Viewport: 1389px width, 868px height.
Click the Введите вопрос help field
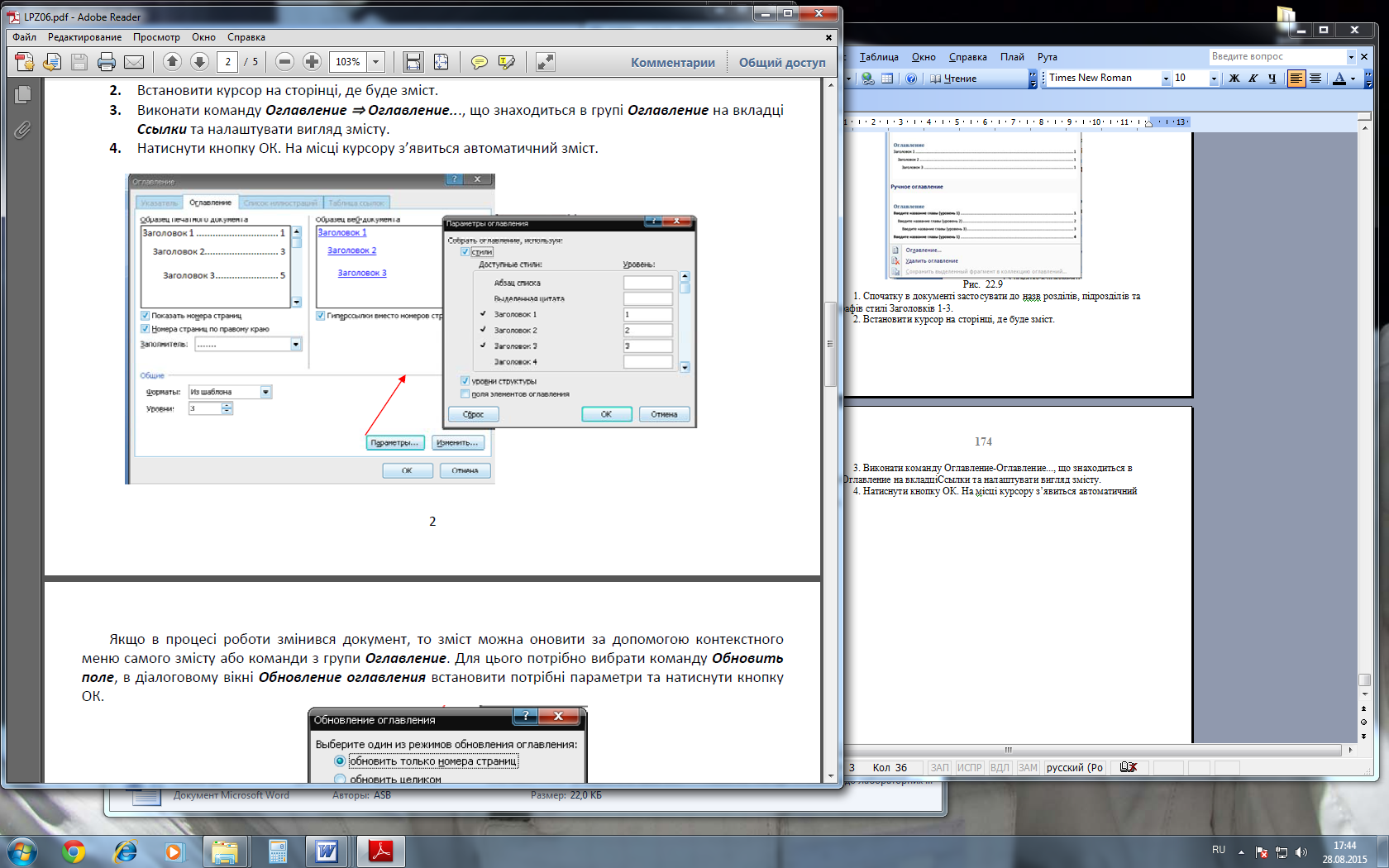(1277, 56)
